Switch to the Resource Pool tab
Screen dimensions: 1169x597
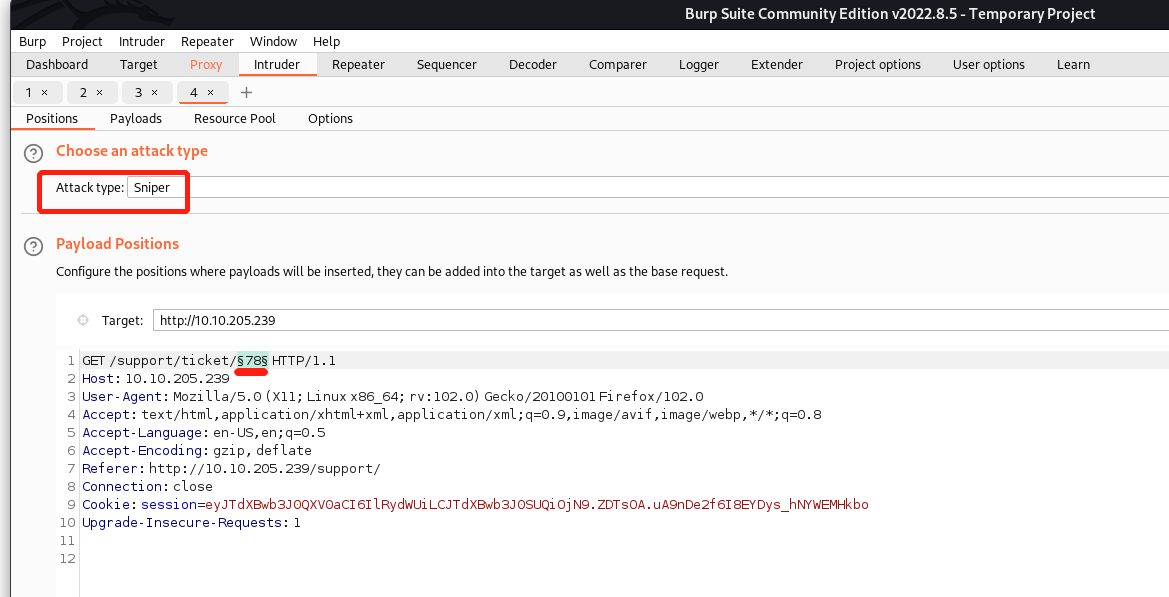(x=235, y=118)
